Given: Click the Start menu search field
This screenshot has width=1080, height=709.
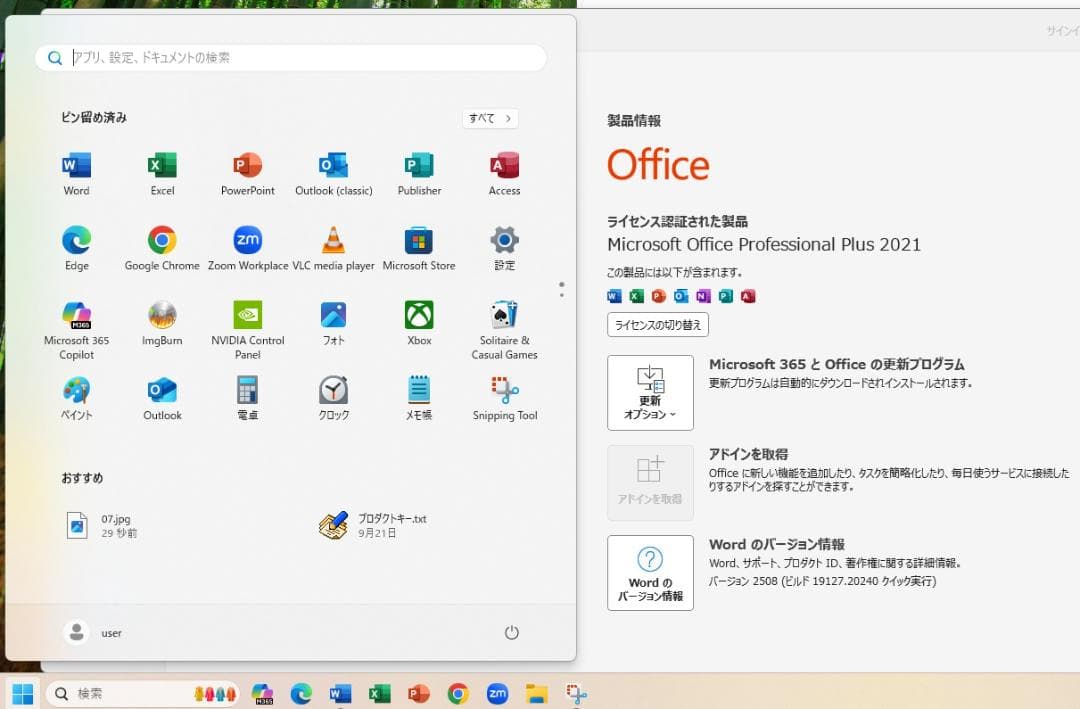Looking at the screenshot, I should click(x=290, y=57).
